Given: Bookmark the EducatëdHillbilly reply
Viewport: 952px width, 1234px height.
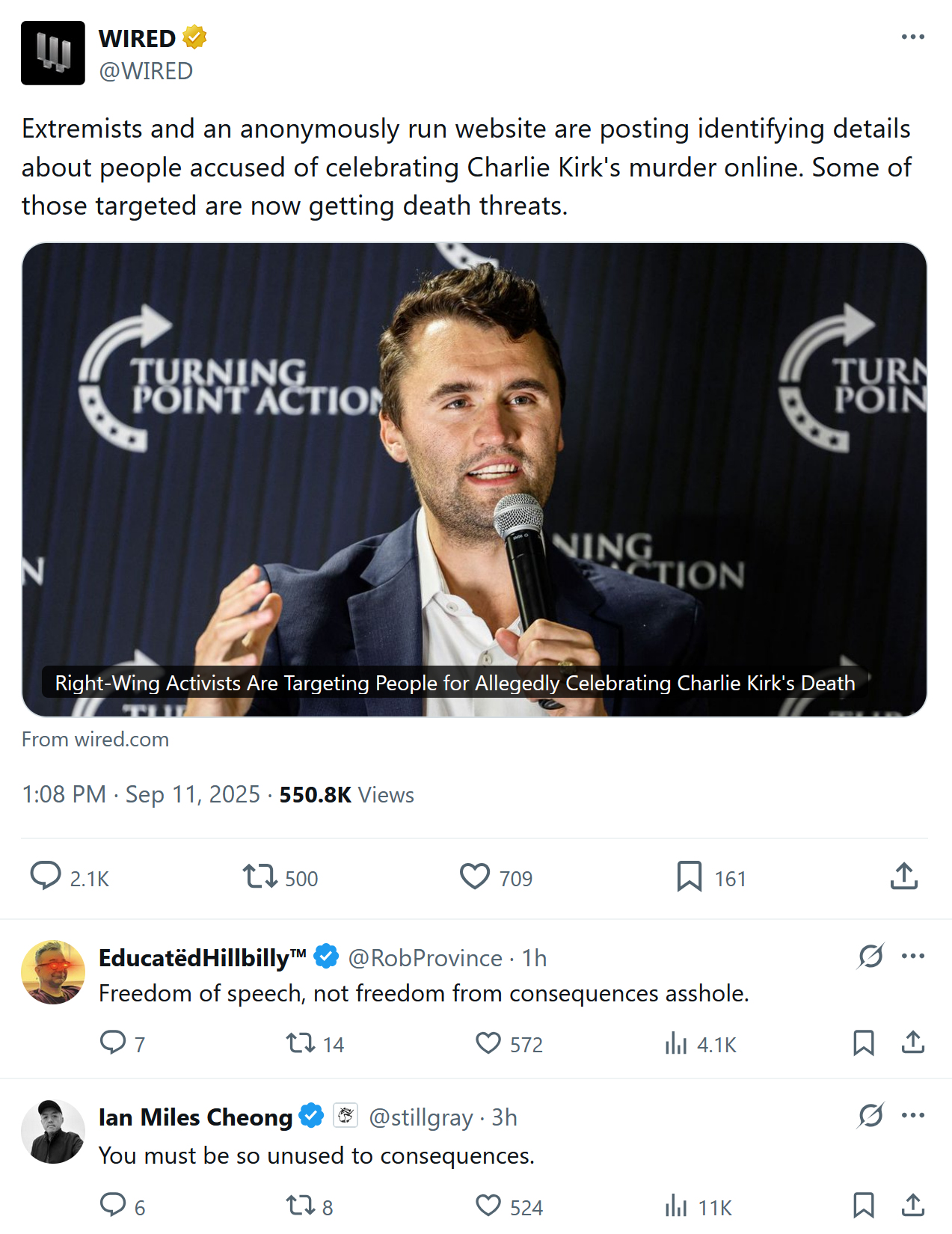Looking at the screenshot, I should [x=863, y=1043].
